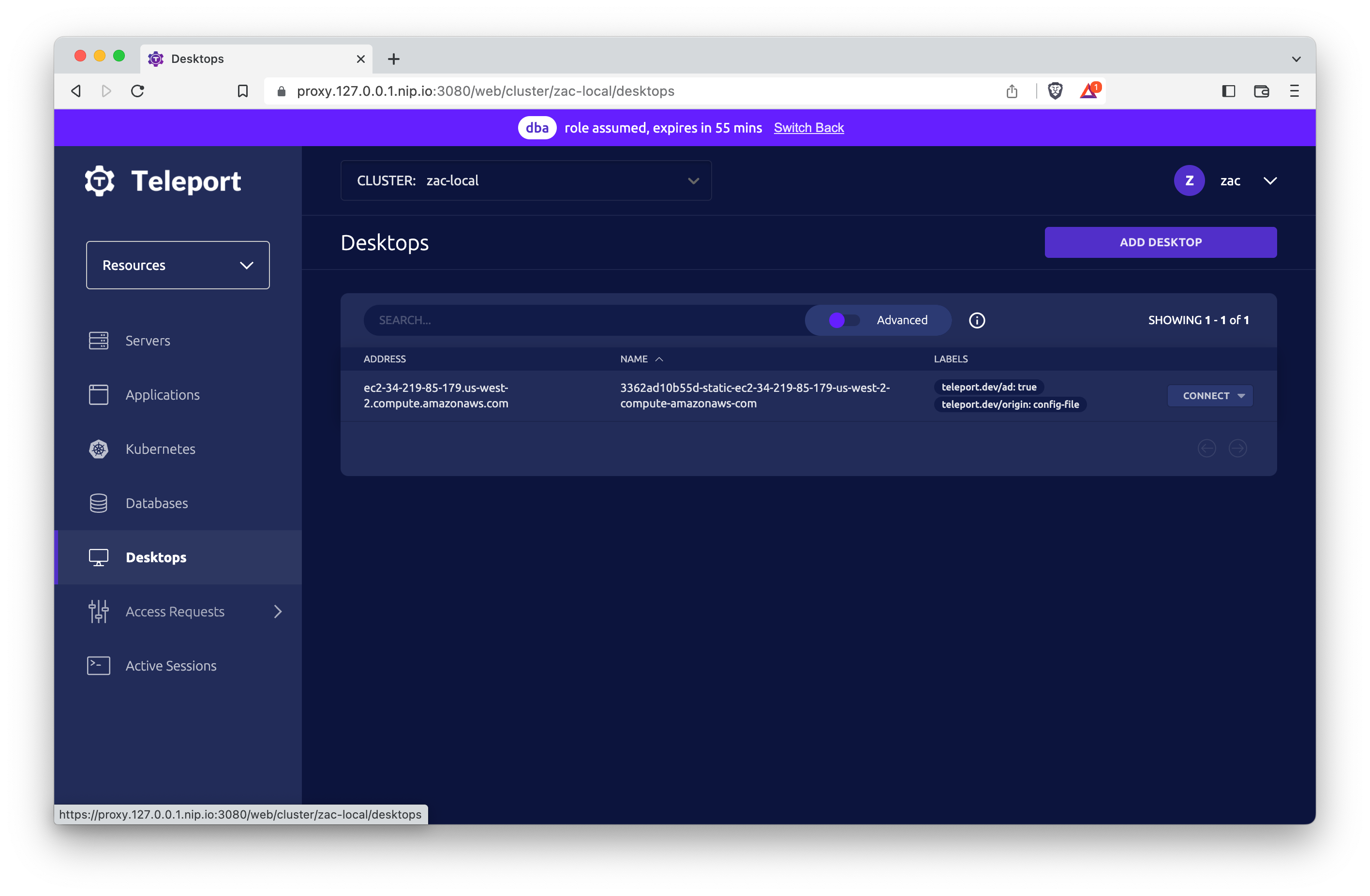Expand the Resources dropdown selector

coord(178,266)
